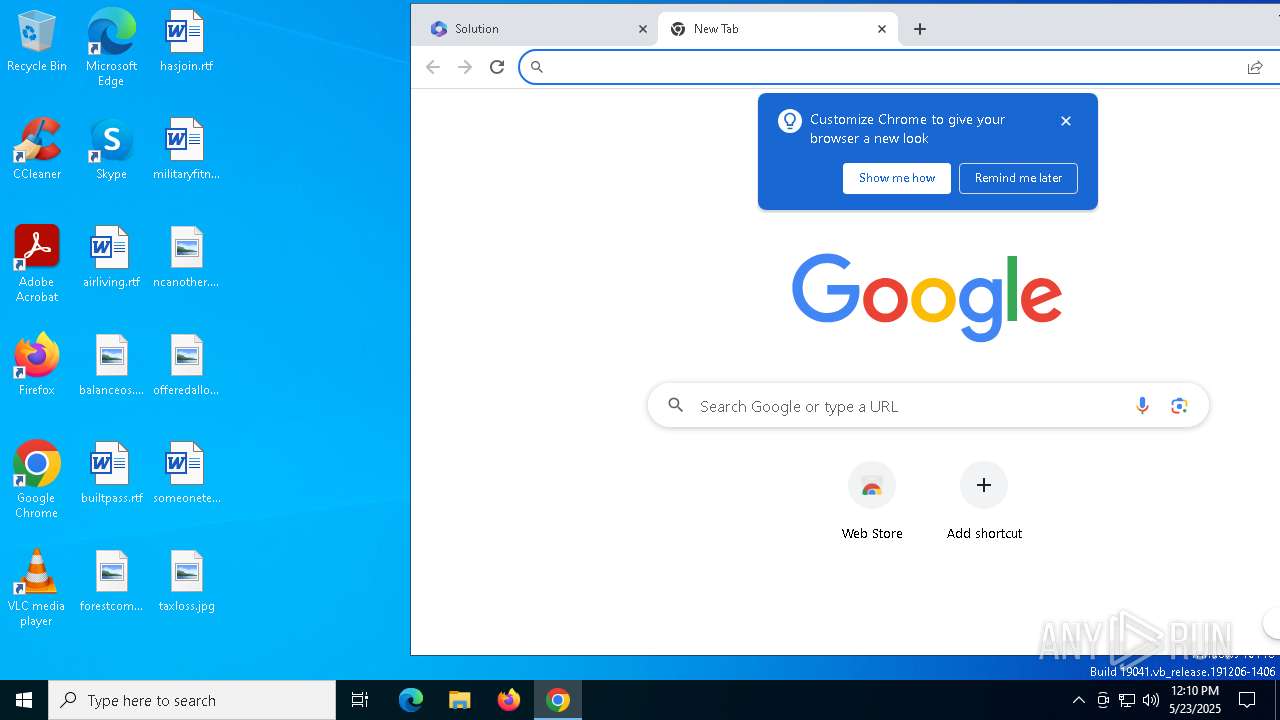Select the builtpass.rtf desktop file
Image resolution: width=1280 pixels, height=720 pixels.
click(x=111, y=473)
